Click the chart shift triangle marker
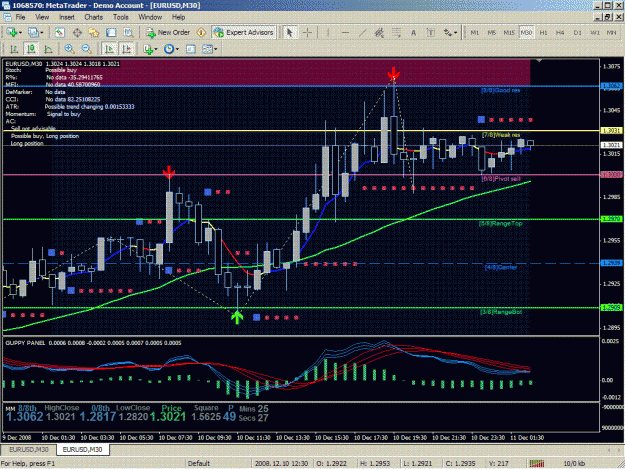Screen dimensions: 625x469 point(539,61)
